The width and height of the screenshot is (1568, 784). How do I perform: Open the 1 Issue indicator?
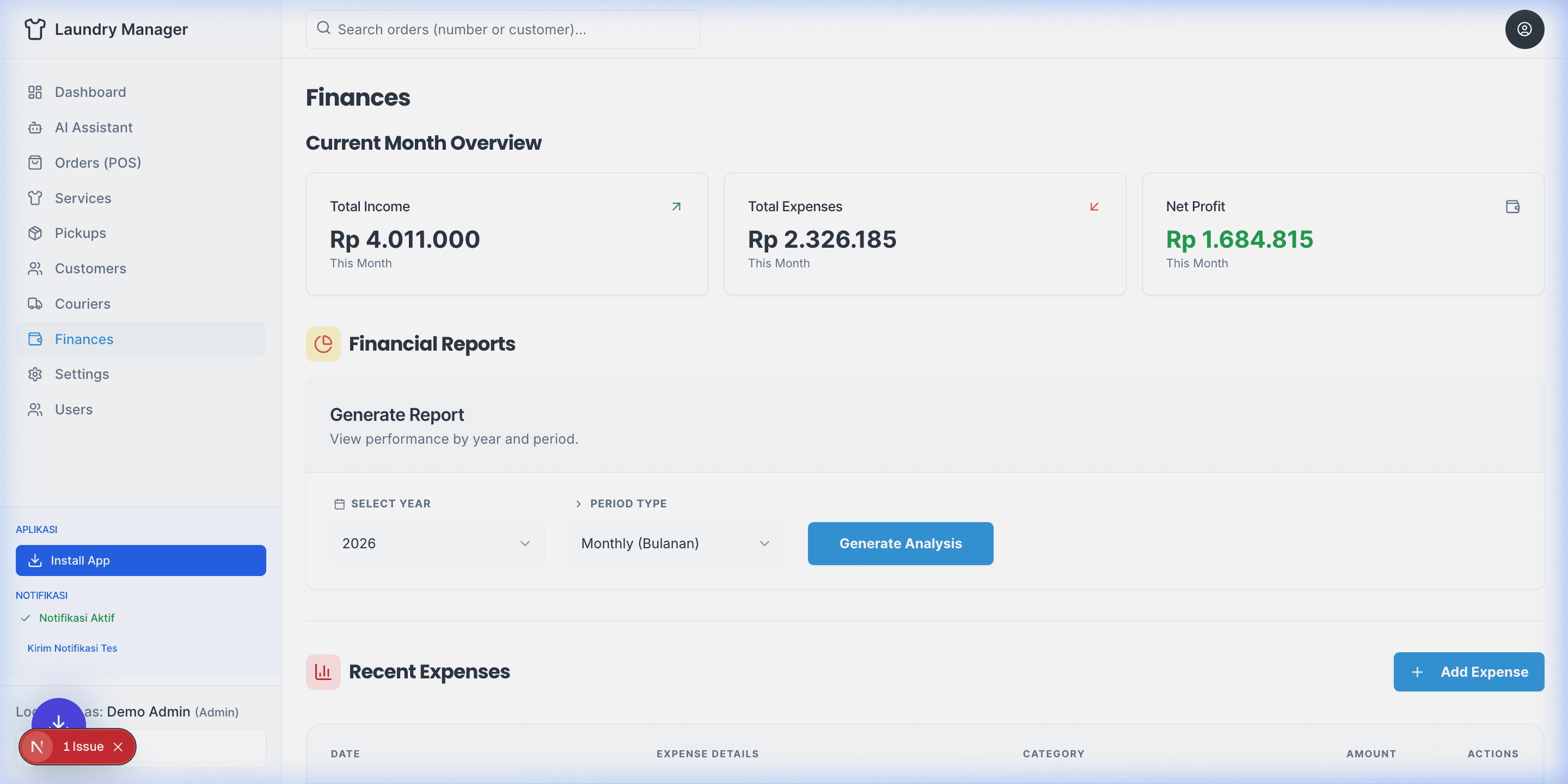click(x=83, y=746)
